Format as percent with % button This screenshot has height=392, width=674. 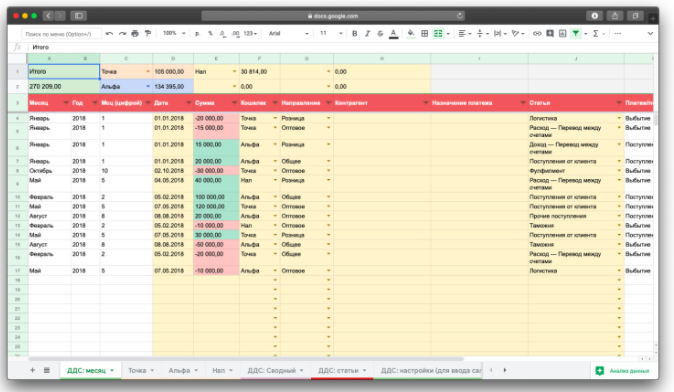click(210, 34)
